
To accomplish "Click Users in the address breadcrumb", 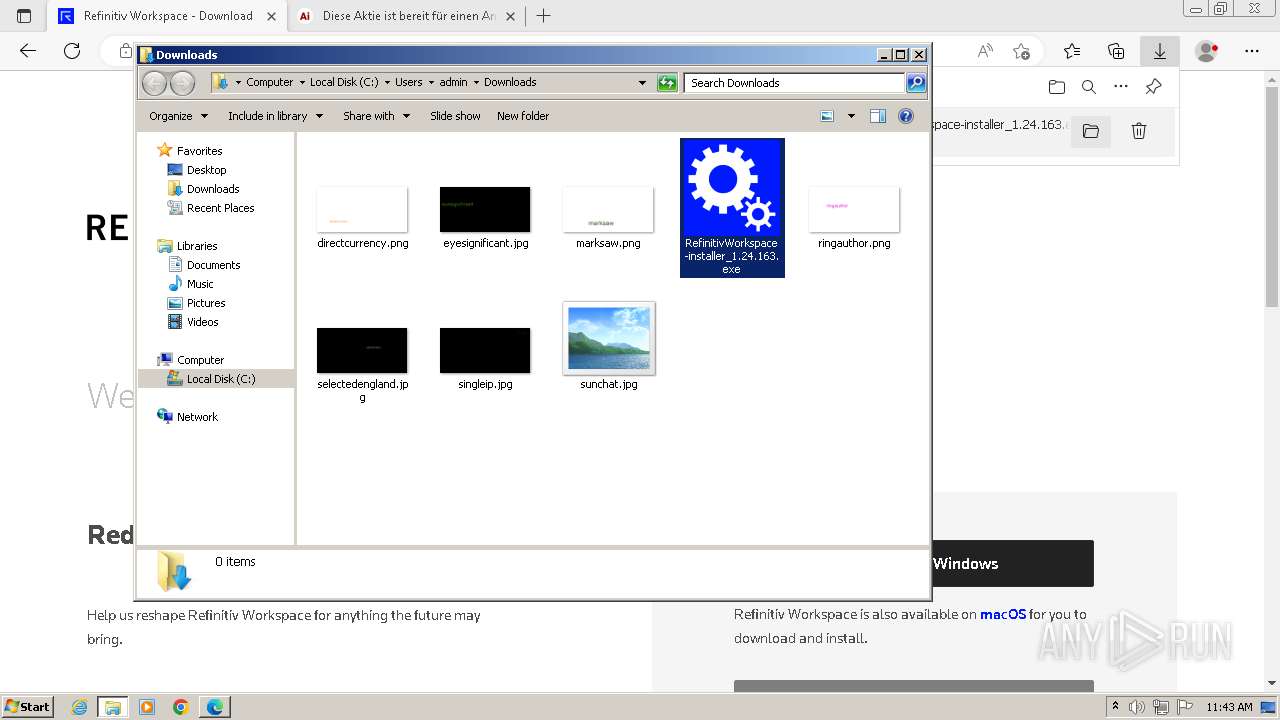I will pyautogui.click(x=408, y=83).
